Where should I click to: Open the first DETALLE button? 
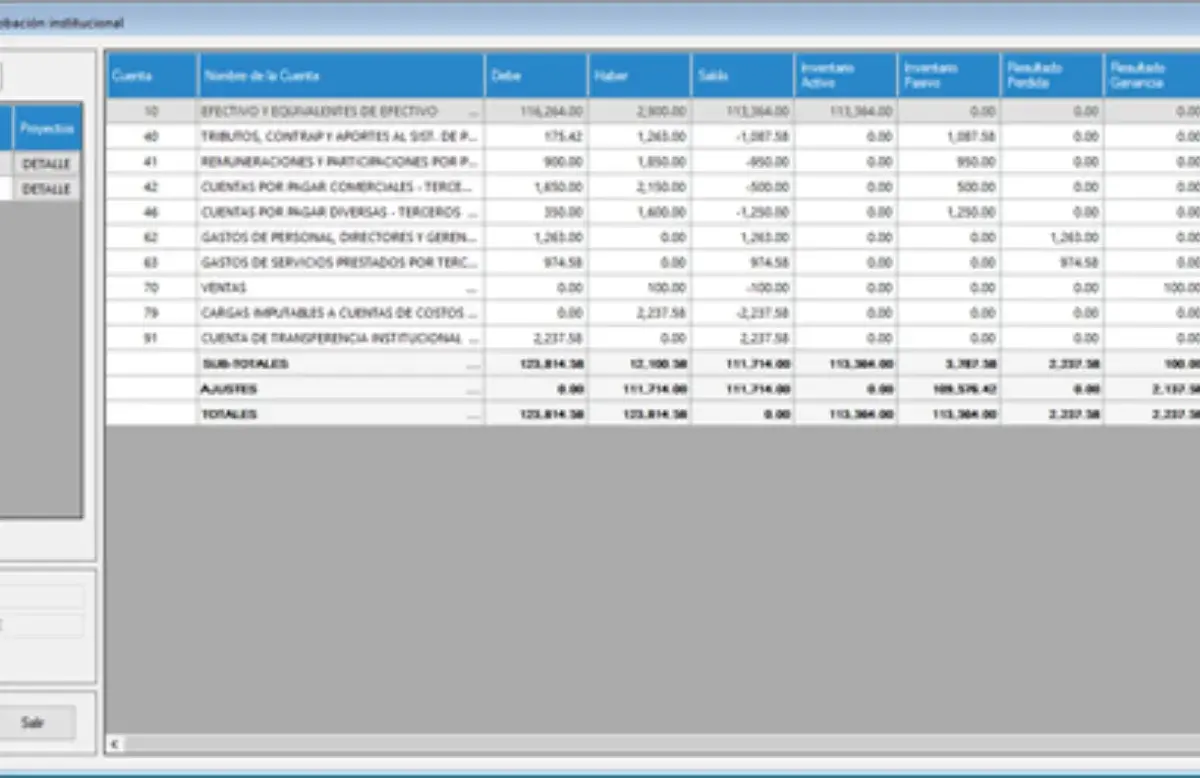tap(47, 163)
